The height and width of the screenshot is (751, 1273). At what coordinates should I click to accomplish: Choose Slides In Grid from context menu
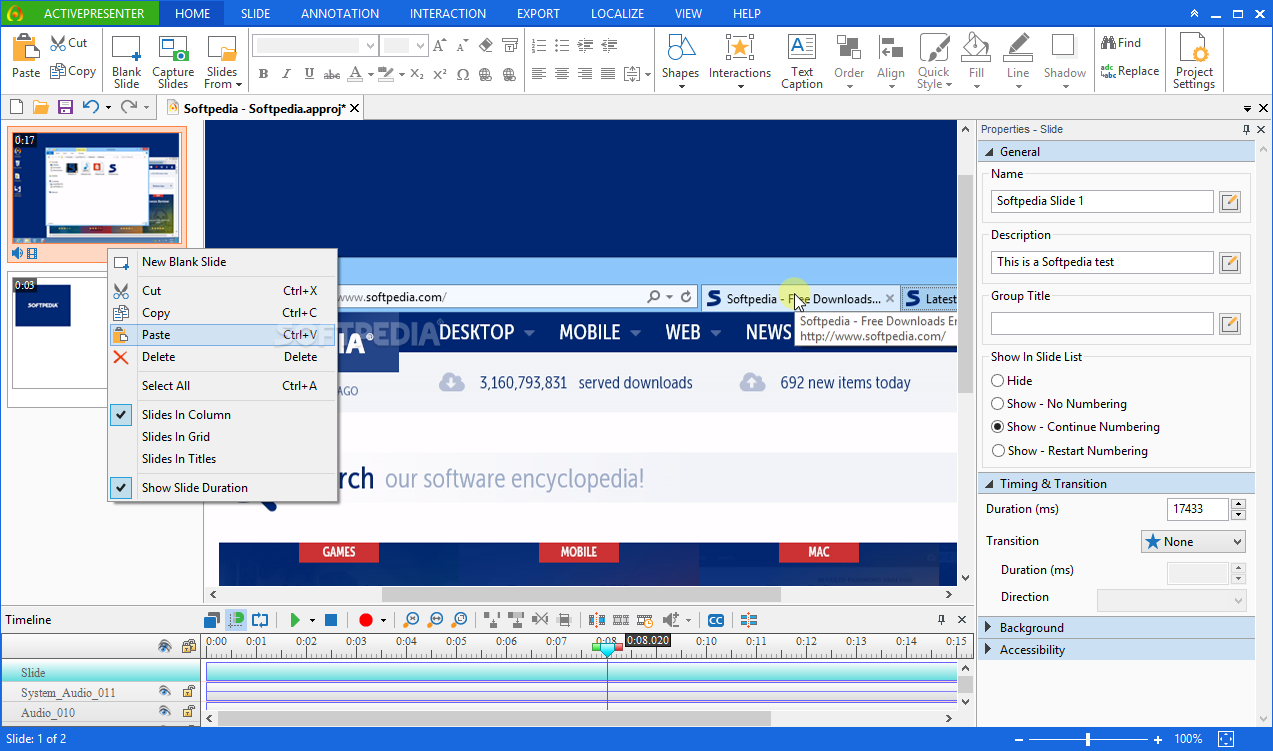(222, 437)
